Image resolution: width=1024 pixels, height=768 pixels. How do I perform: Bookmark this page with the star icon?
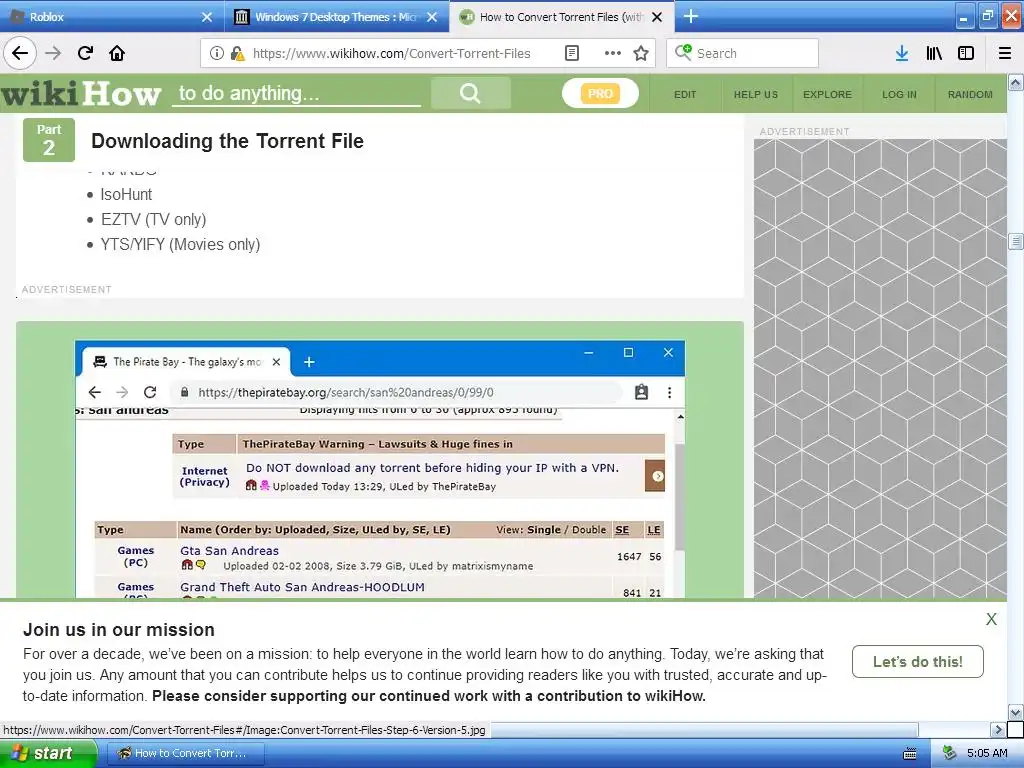641,53
